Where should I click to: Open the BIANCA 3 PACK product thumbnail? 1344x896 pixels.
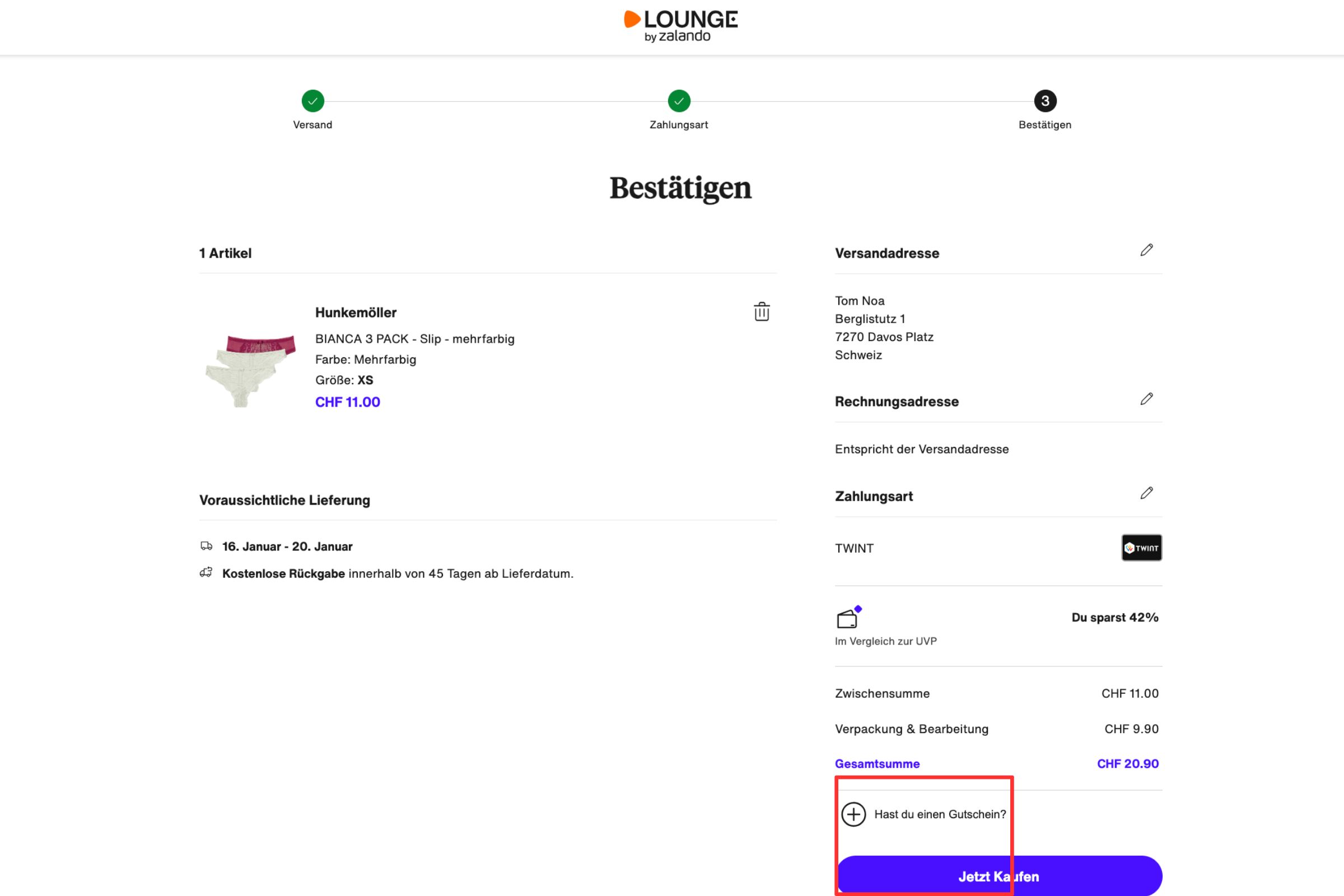[x=250, y=370]
